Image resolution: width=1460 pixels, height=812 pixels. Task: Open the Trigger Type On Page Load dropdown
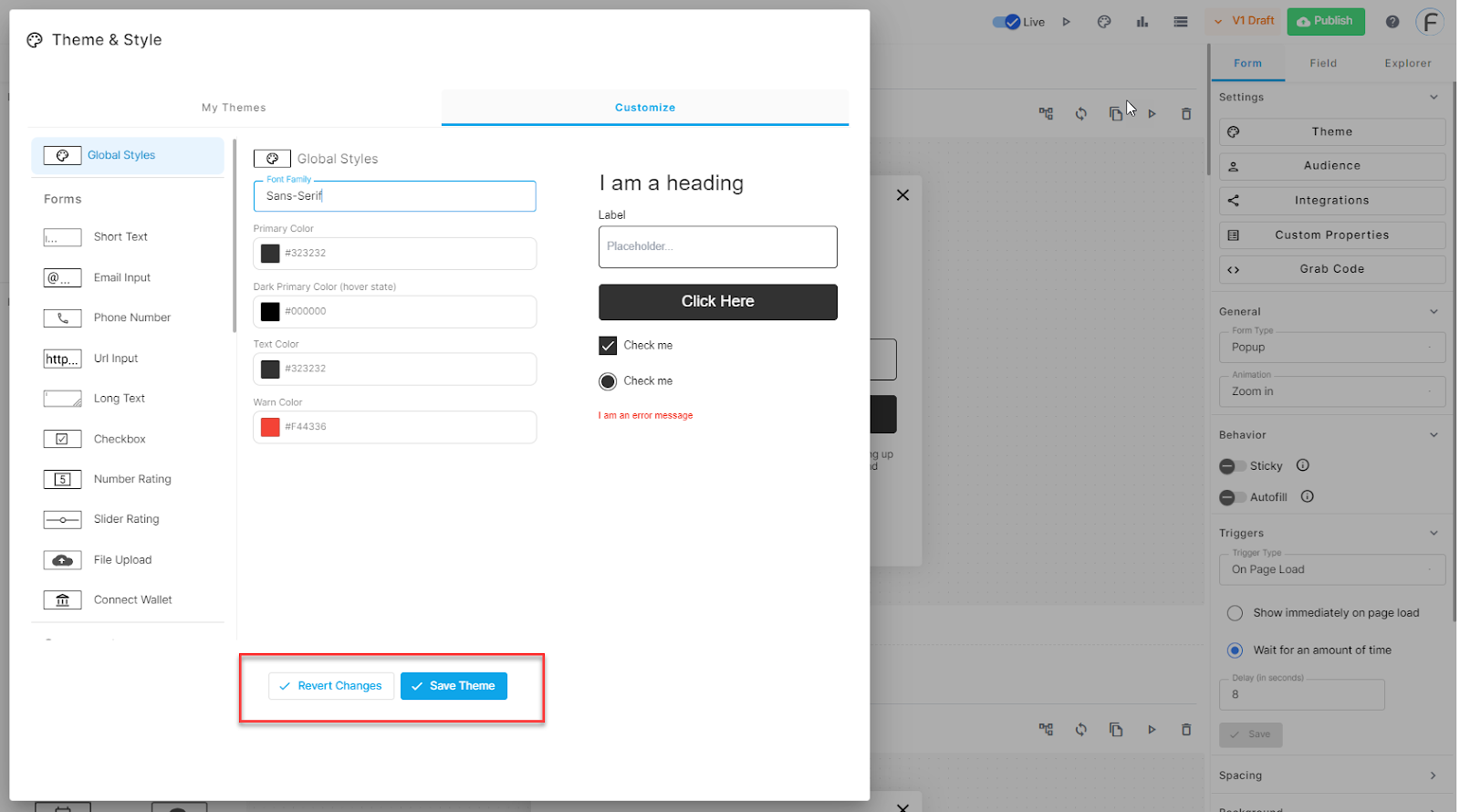1332,569
